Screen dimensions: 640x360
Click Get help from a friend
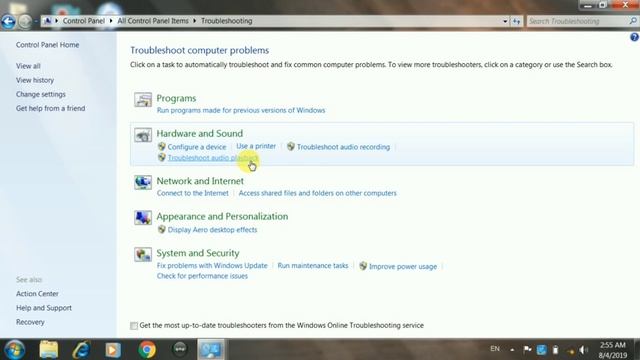point(50,108)
